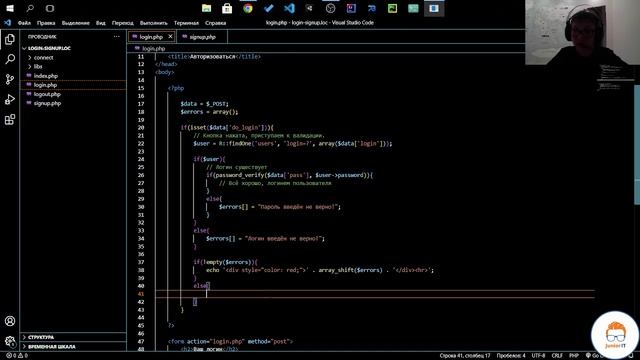This screenshot has width=640, height=360.
Task: Click login.php breadcrumb above editor
Action: [x=153, y=49]
